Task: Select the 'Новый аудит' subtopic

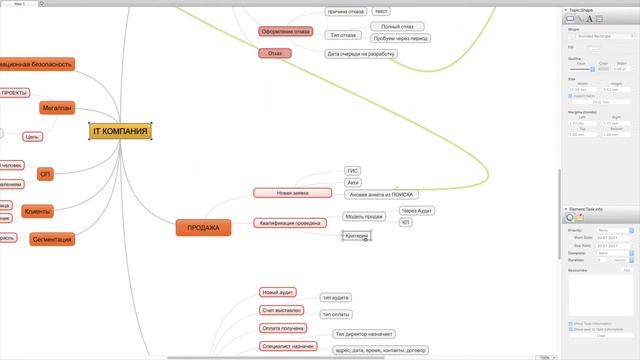Action: (278, 292)
